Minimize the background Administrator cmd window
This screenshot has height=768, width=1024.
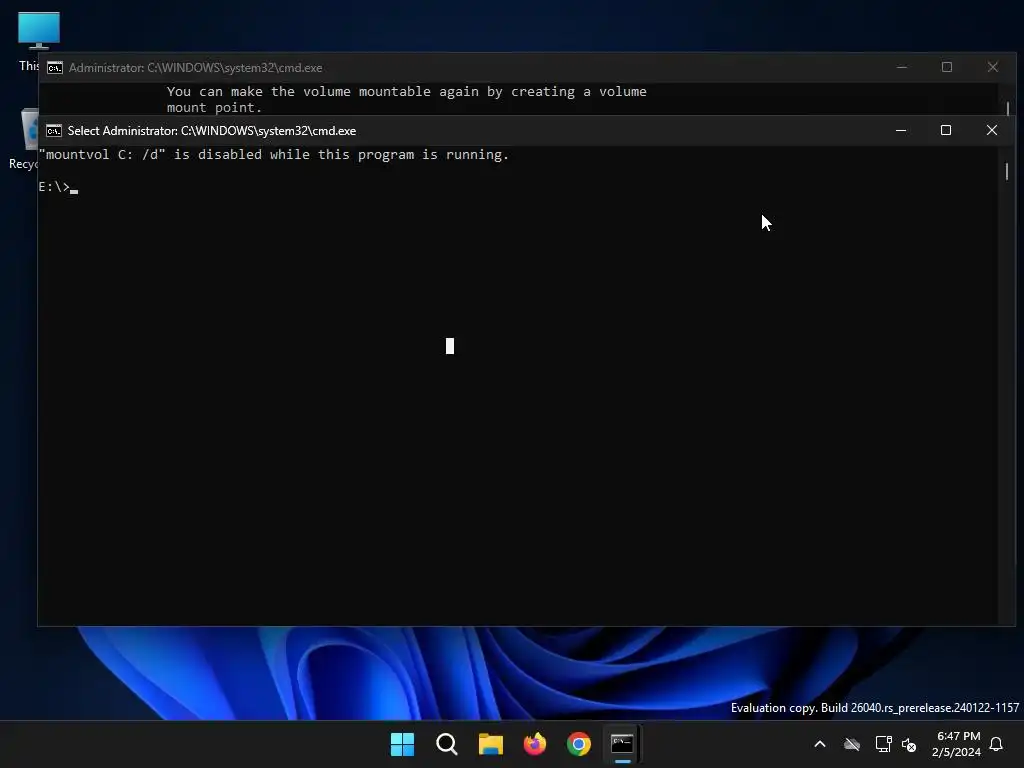coord(902,67)
